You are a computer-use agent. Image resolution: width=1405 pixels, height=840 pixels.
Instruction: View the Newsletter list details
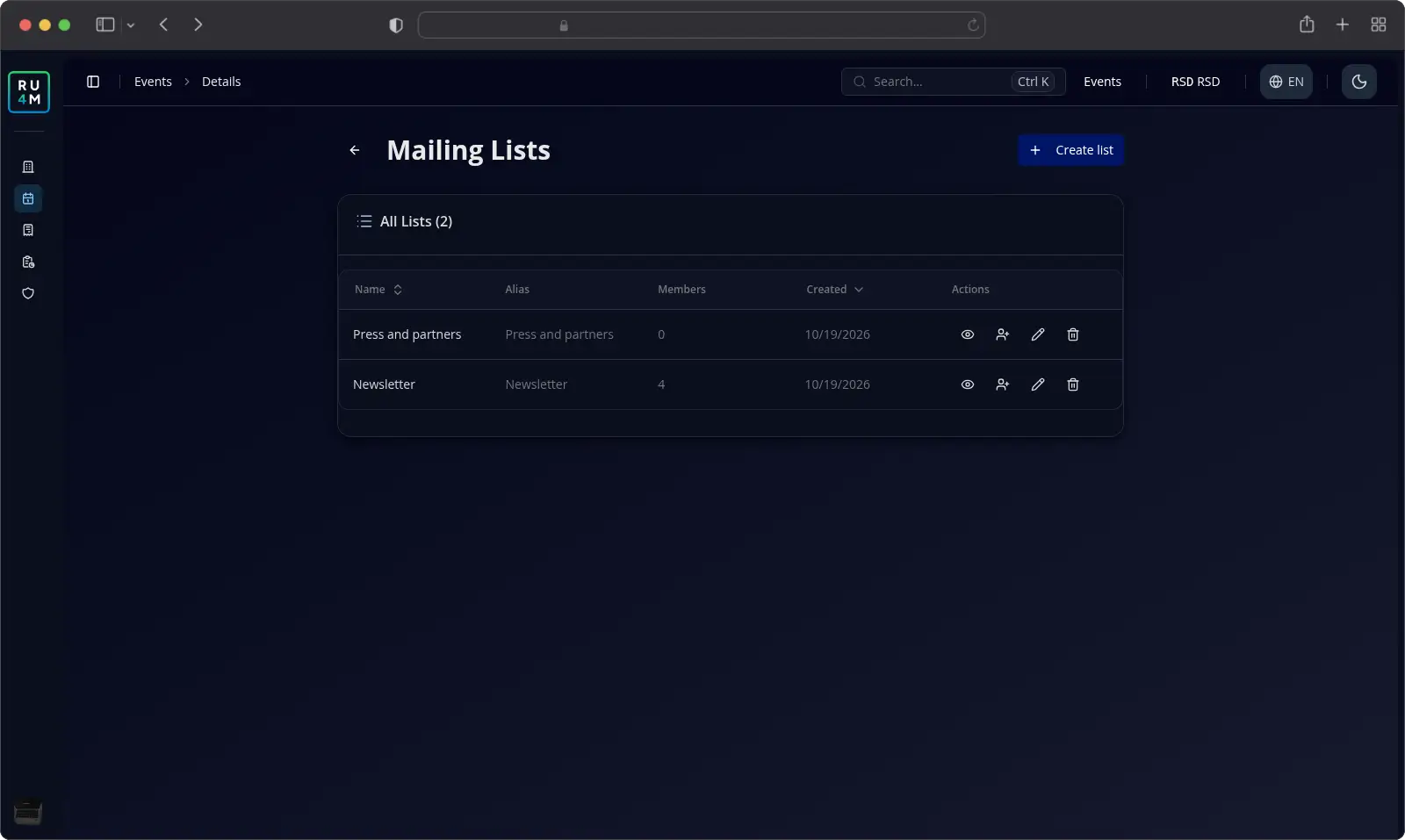tap(968, 384)
